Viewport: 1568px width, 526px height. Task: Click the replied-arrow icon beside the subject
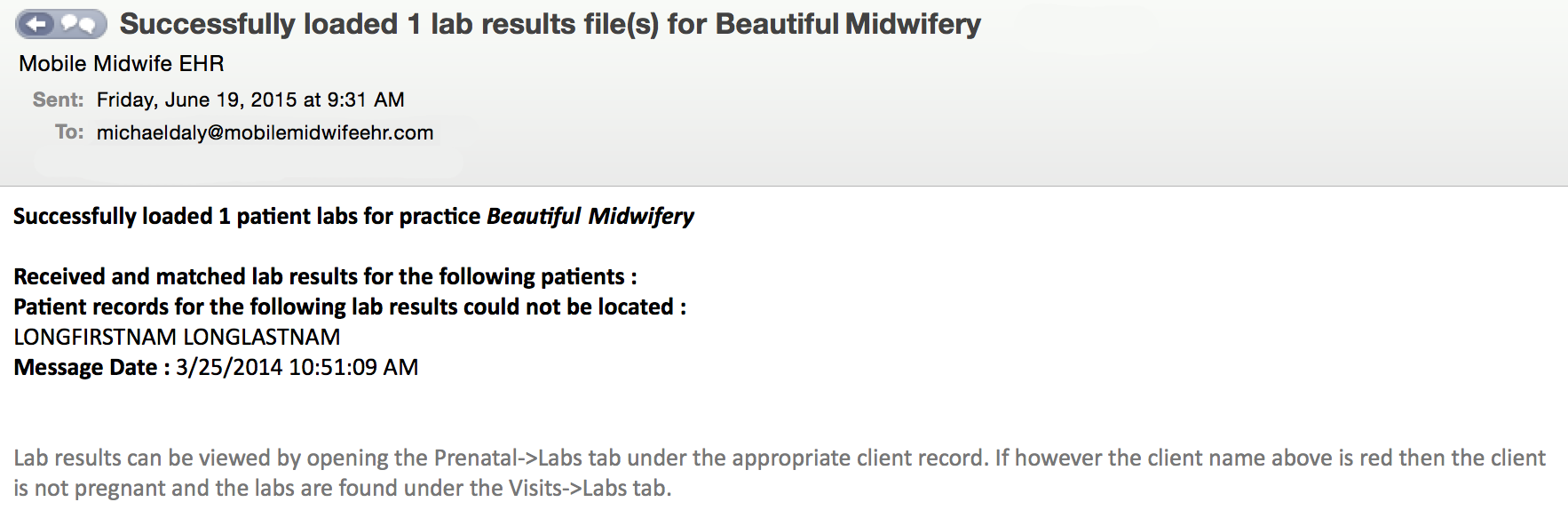point(37,24)
